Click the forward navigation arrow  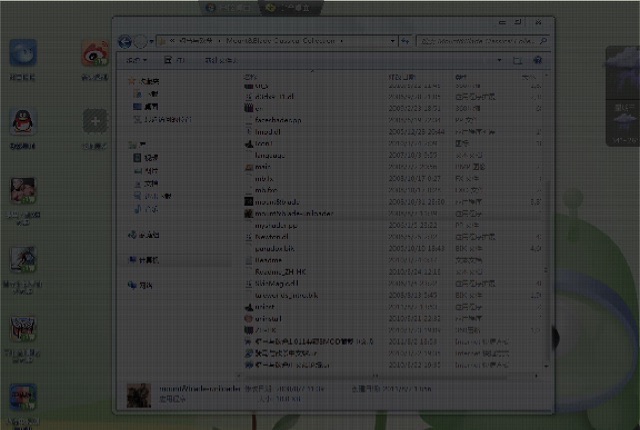pyautogui.click(x=143, y=41)
